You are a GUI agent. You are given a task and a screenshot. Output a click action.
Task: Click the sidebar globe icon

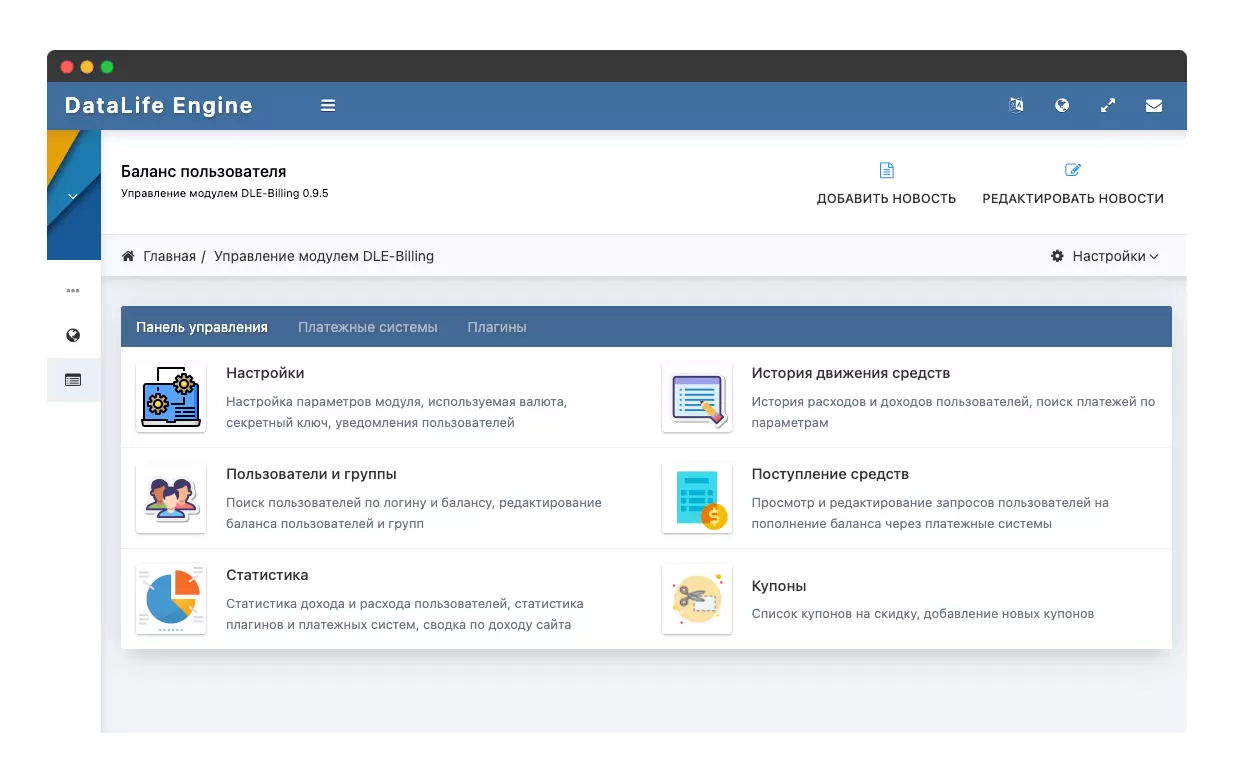click(x=73, y=336)
